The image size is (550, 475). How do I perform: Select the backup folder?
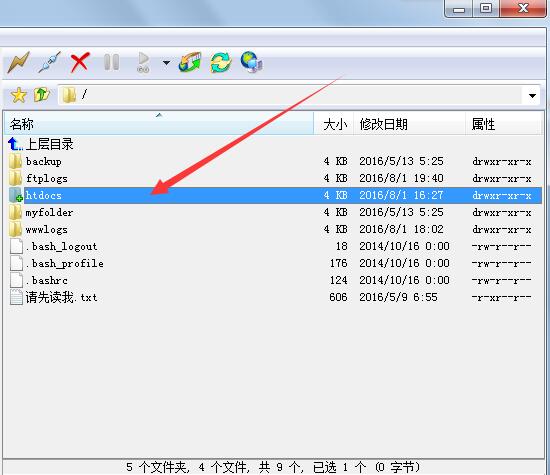(x=43, y=161)
